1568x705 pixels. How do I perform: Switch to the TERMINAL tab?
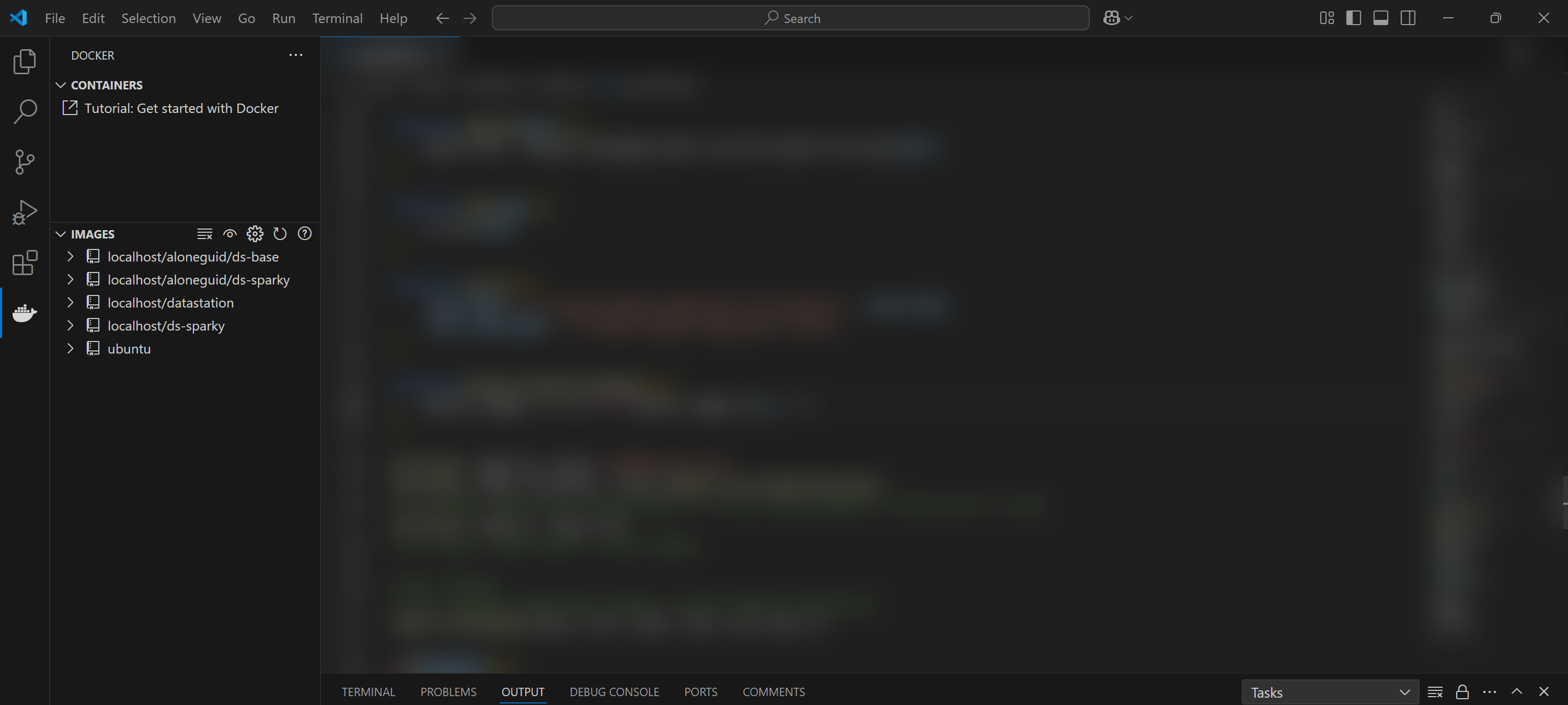(368, 692)
